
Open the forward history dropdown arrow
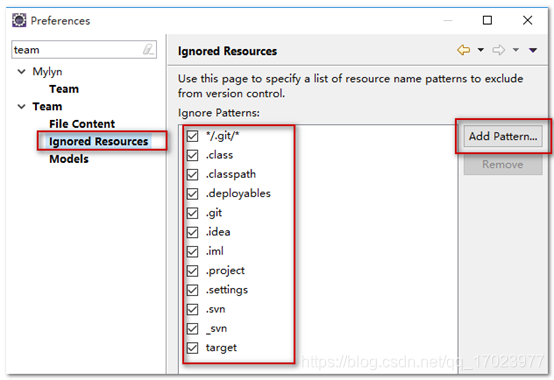click(x=516, y=50)
